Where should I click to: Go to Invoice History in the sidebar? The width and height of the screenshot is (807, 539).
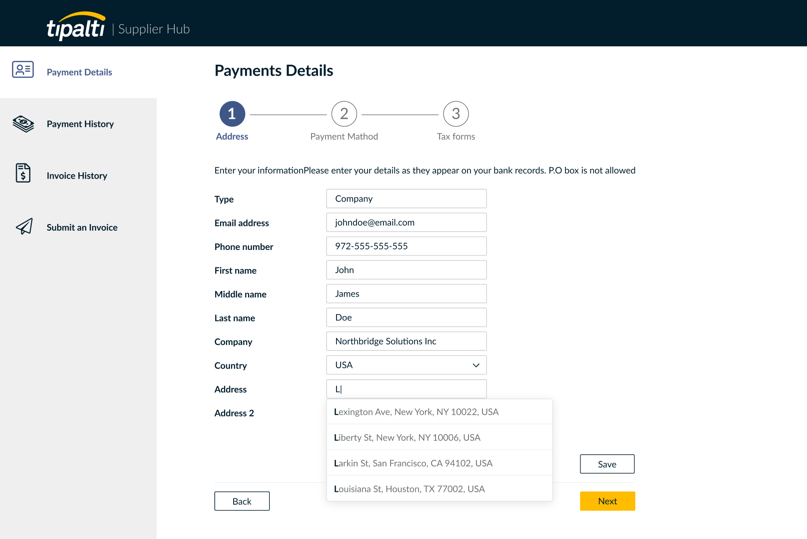pyautogui.click(x=78, y=176)
